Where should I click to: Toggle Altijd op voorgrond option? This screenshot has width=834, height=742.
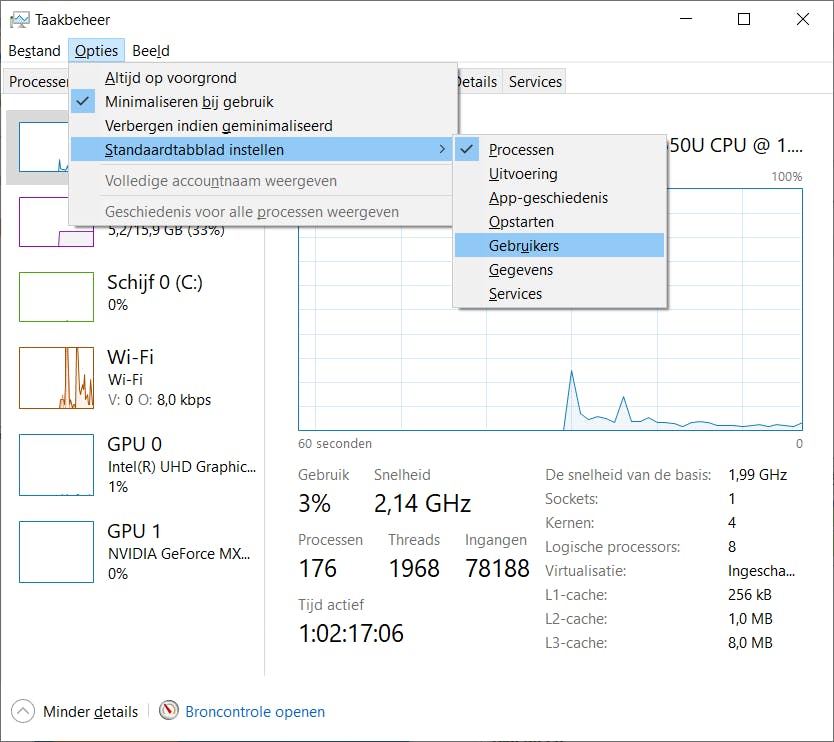point(170,78)
